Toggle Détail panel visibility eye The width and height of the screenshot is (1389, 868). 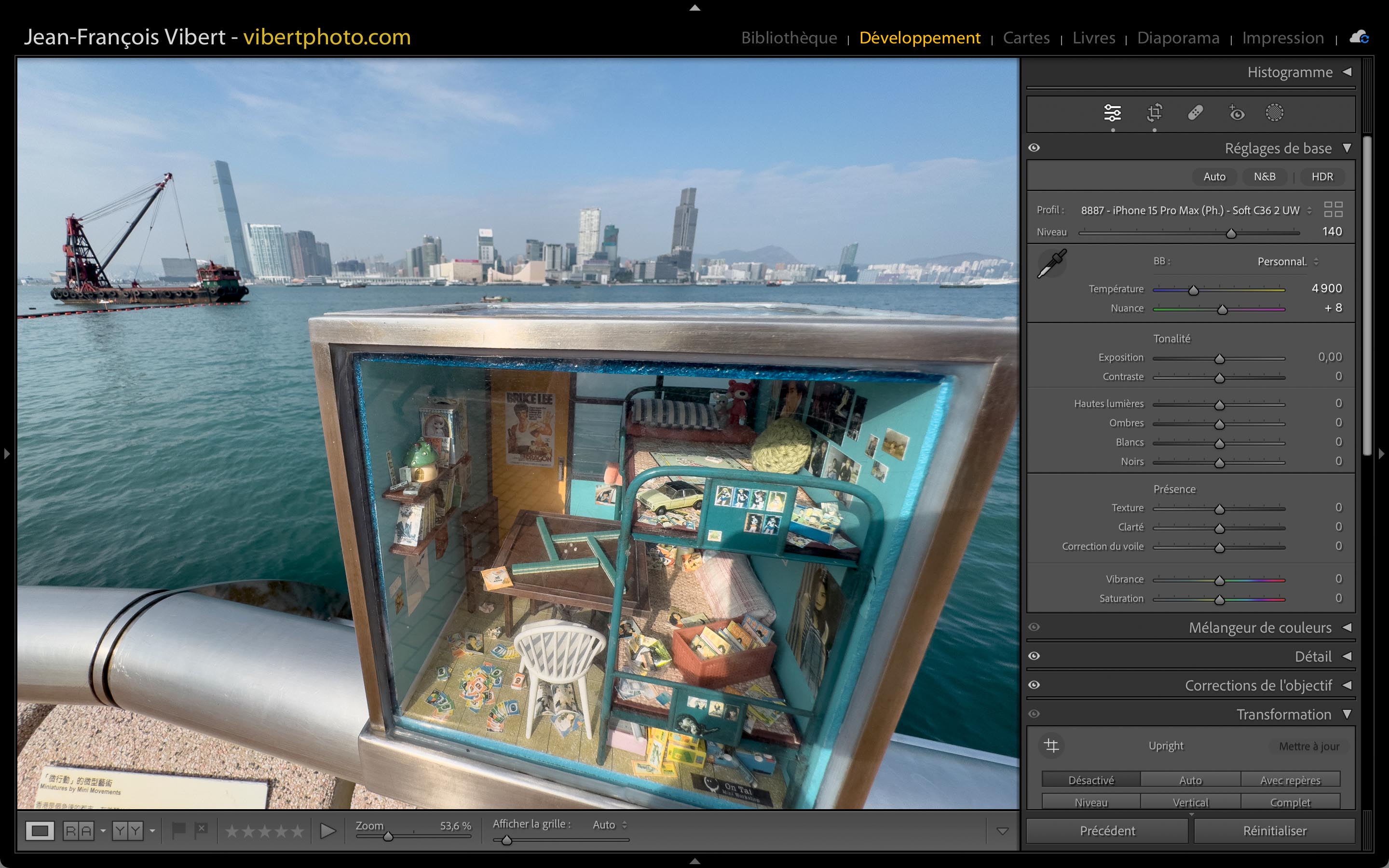(x=1034, y=656)
